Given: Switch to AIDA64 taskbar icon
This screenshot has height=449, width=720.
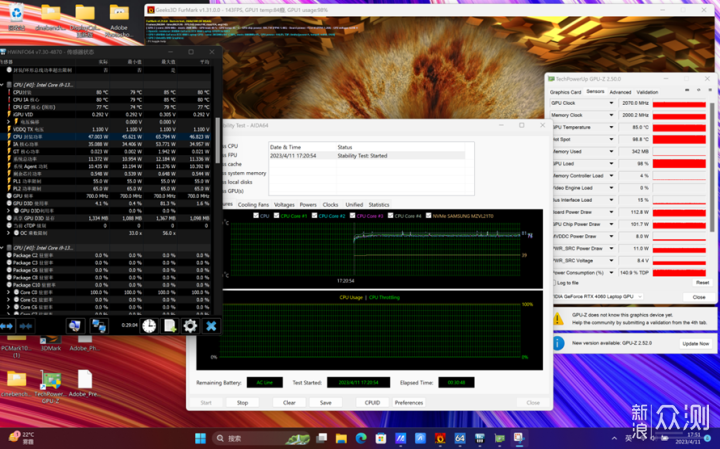Looking at the screenshot, I should click(460, 438).
